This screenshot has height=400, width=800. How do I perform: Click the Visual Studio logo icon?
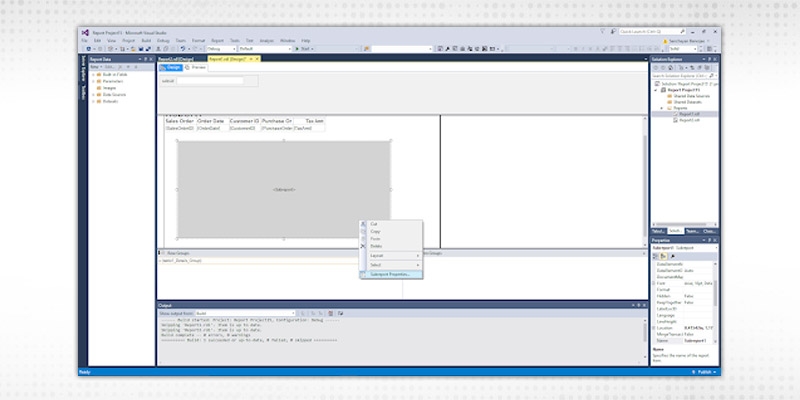tap(84, 32)
